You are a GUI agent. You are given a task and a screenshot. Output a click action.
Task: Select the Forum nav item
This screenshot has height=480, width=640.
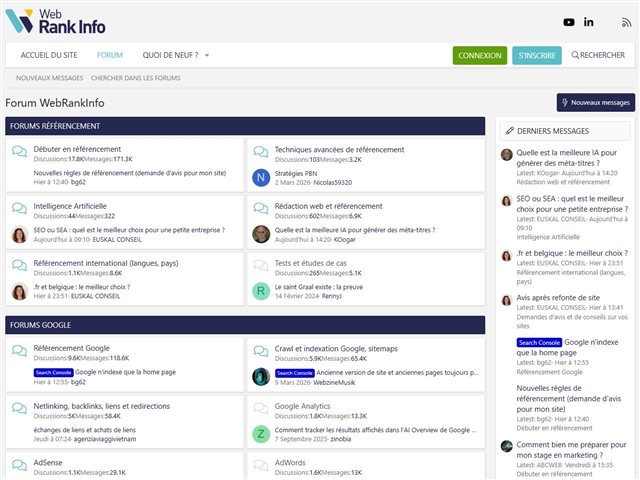click(110, 55)
